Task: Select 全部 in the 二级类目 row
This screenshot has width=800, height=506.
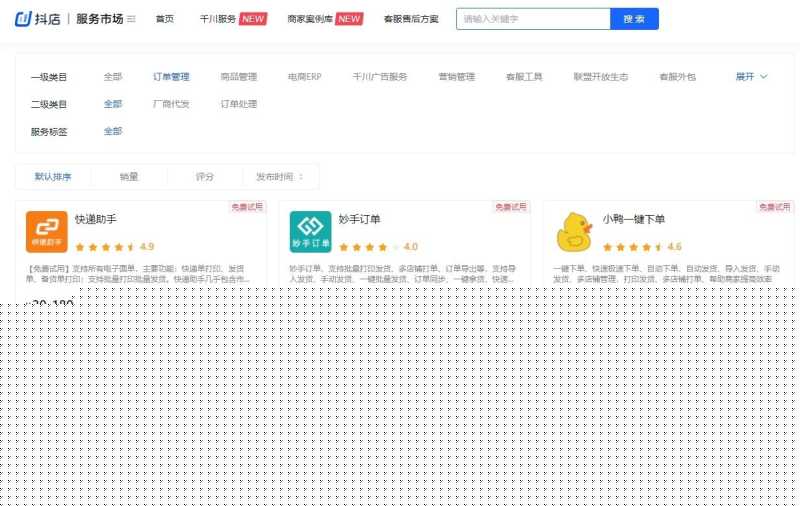Action: [x=113, y=104]
